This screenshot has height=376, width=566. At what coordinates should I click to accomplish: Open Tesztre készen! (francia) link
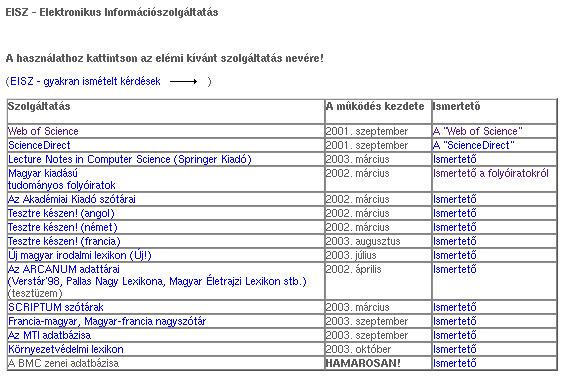(64, 241)
